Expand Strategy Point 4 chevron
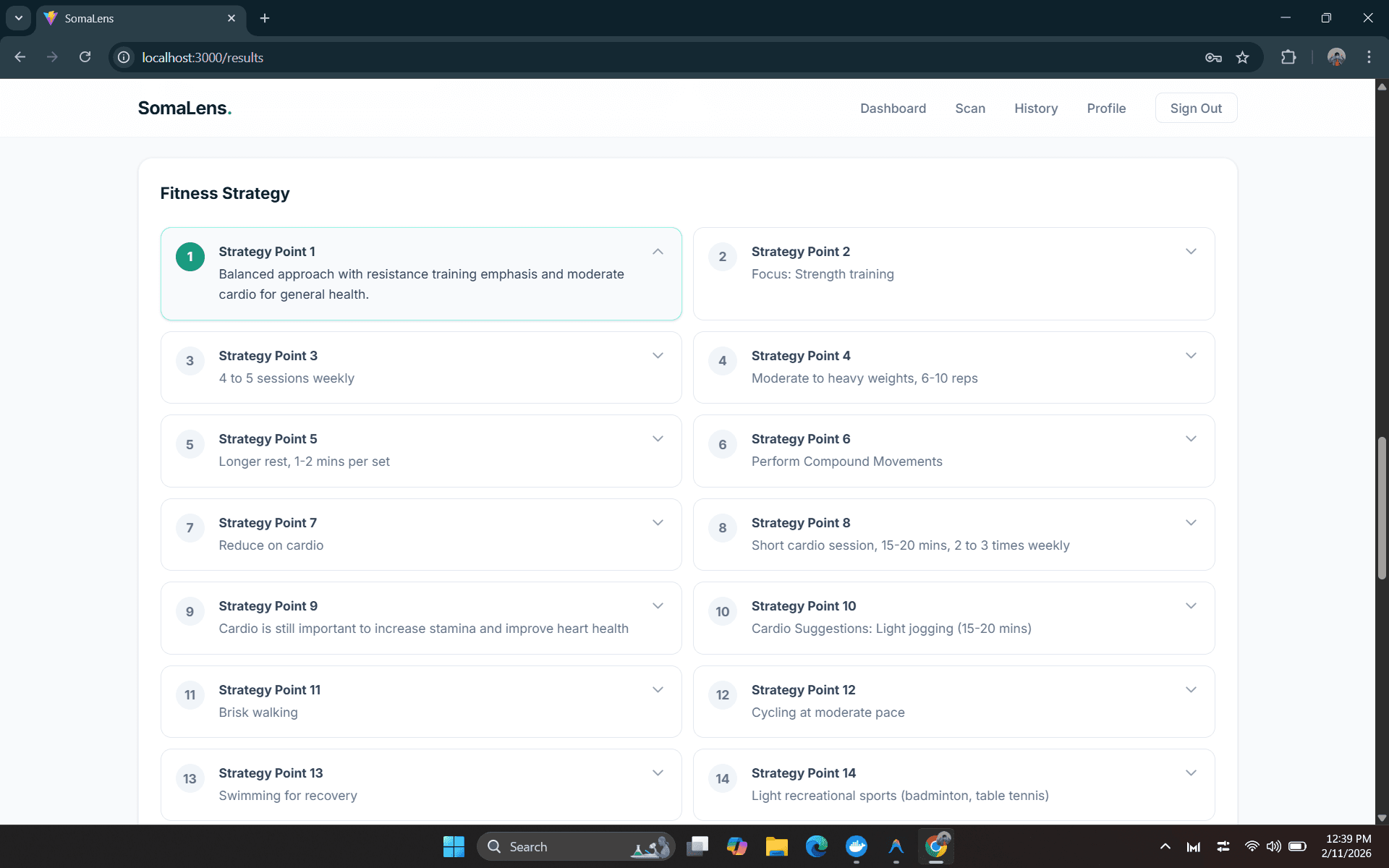 [1191, 356]
